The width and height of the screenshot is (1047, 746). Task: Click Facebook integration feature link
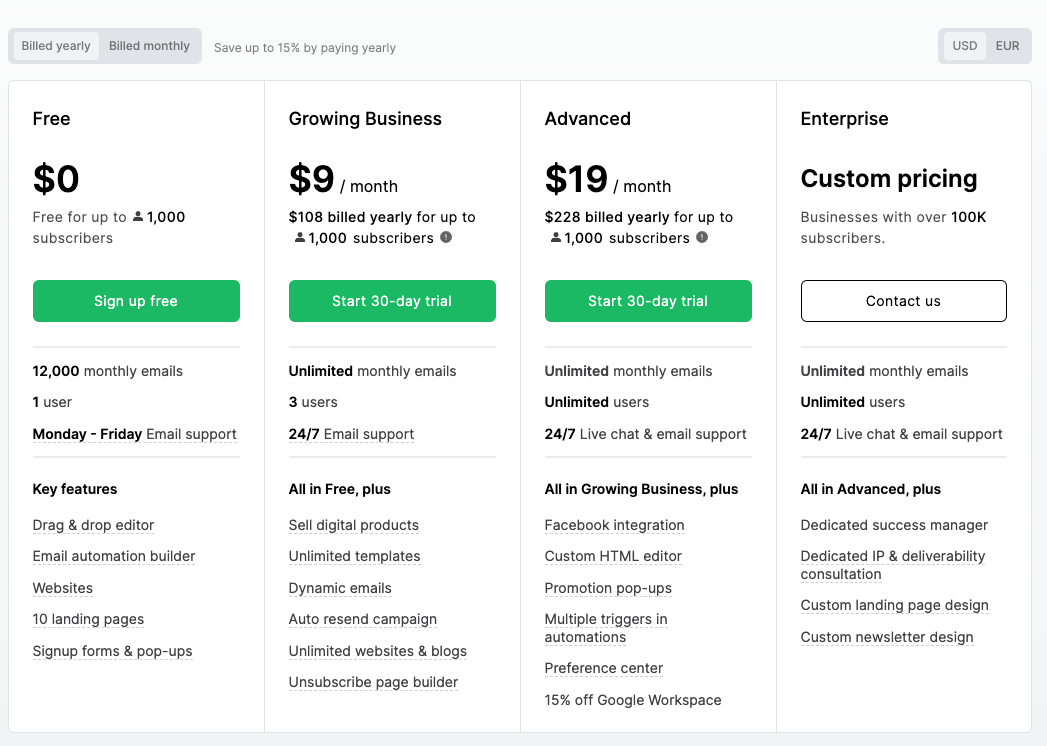(614, 525)
